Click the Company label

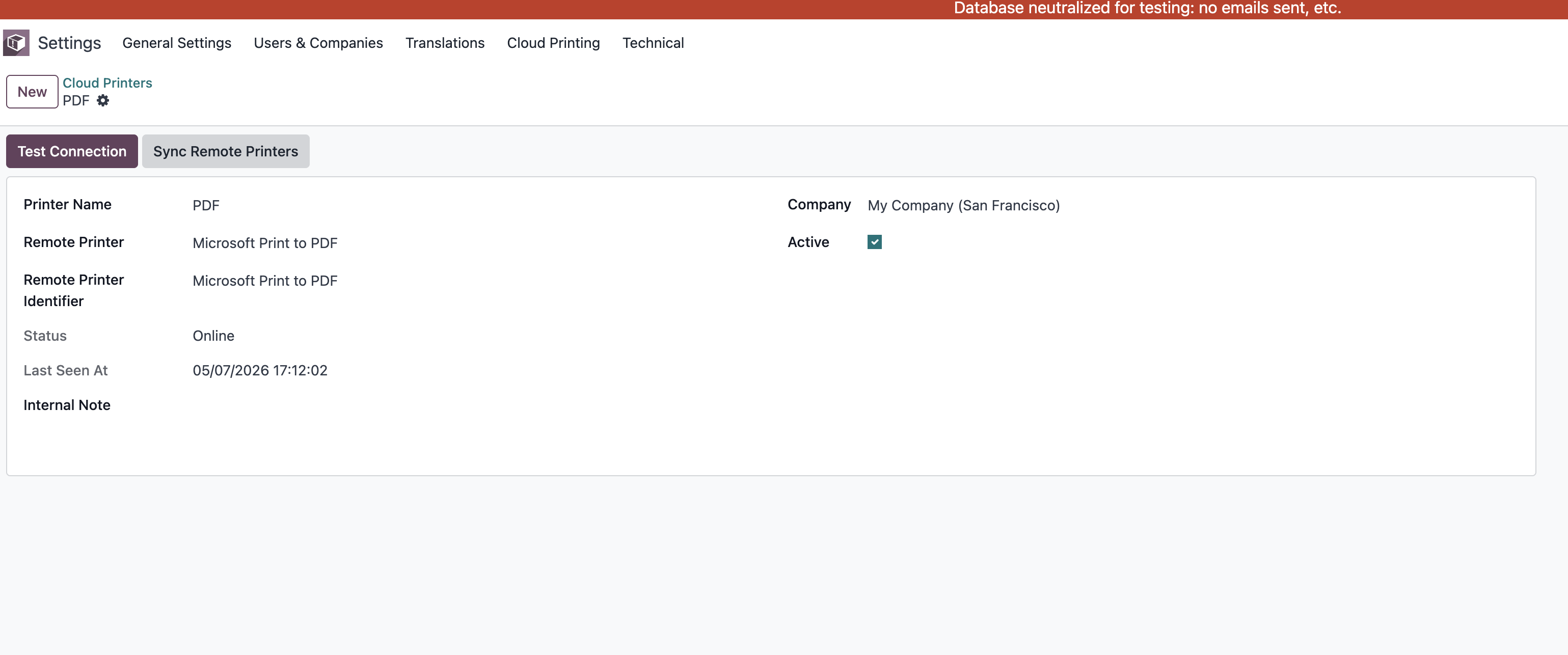[819, 205]
